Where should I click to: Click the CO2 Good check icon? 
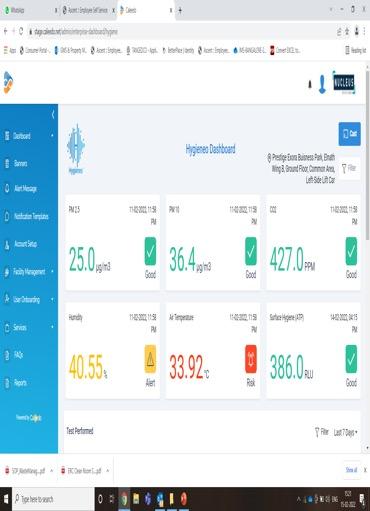[x=351, y=251]
